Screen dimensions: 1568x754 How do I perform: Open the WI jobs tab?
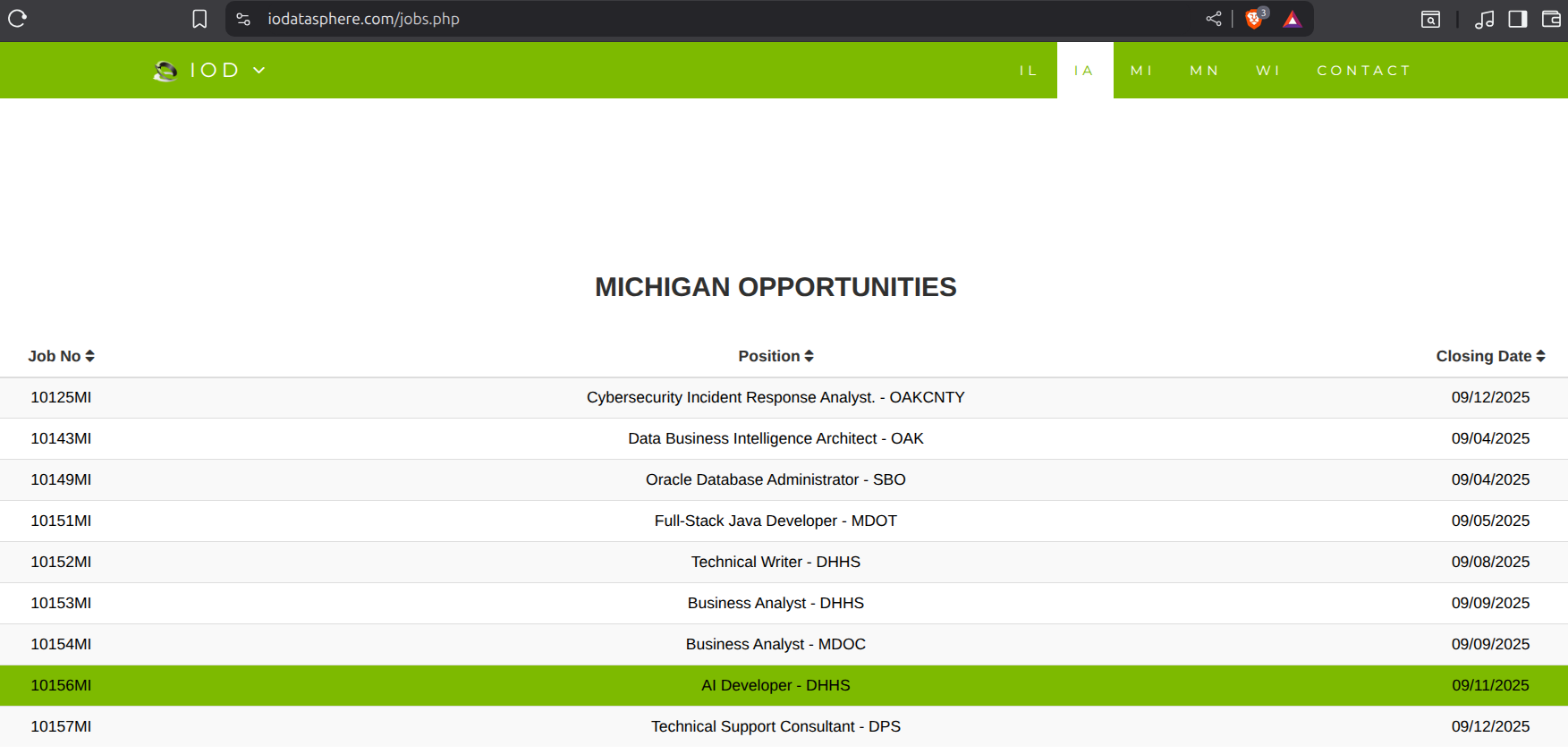[x=1268, y=71]
